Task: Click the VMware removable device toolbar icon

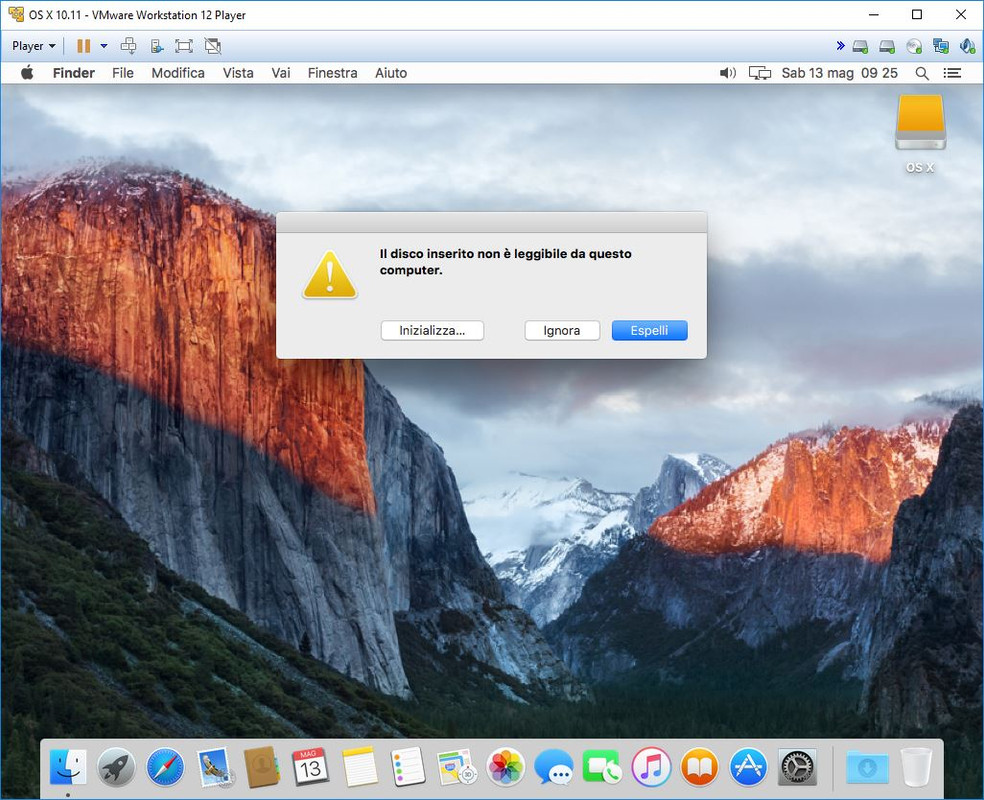Action: 157,46
